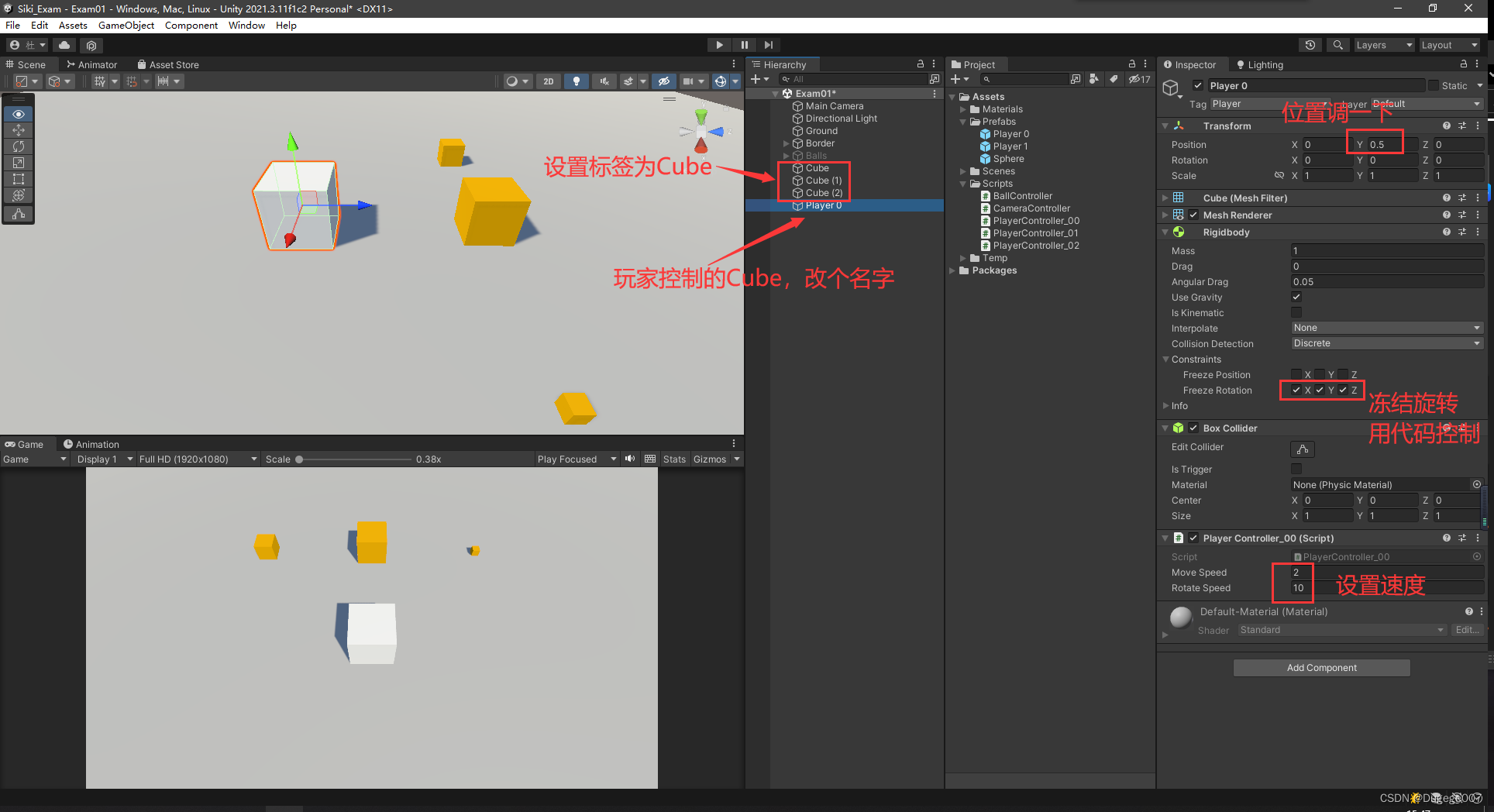Open Interpolate dropdown set to None
Viewport: 1494px width, 812px height.
click(1386, 328)
